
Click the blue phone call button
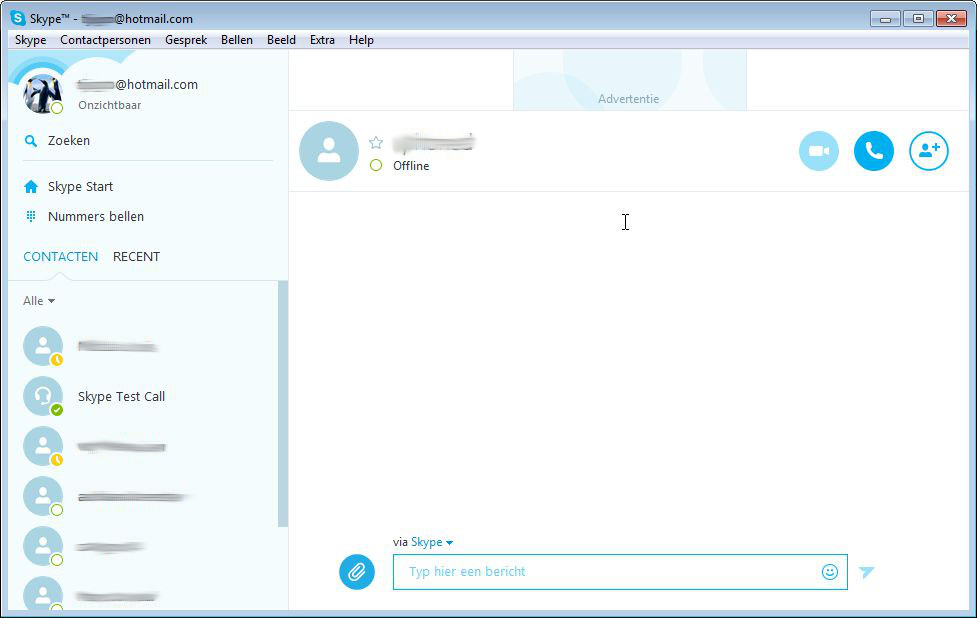point(873,151)
